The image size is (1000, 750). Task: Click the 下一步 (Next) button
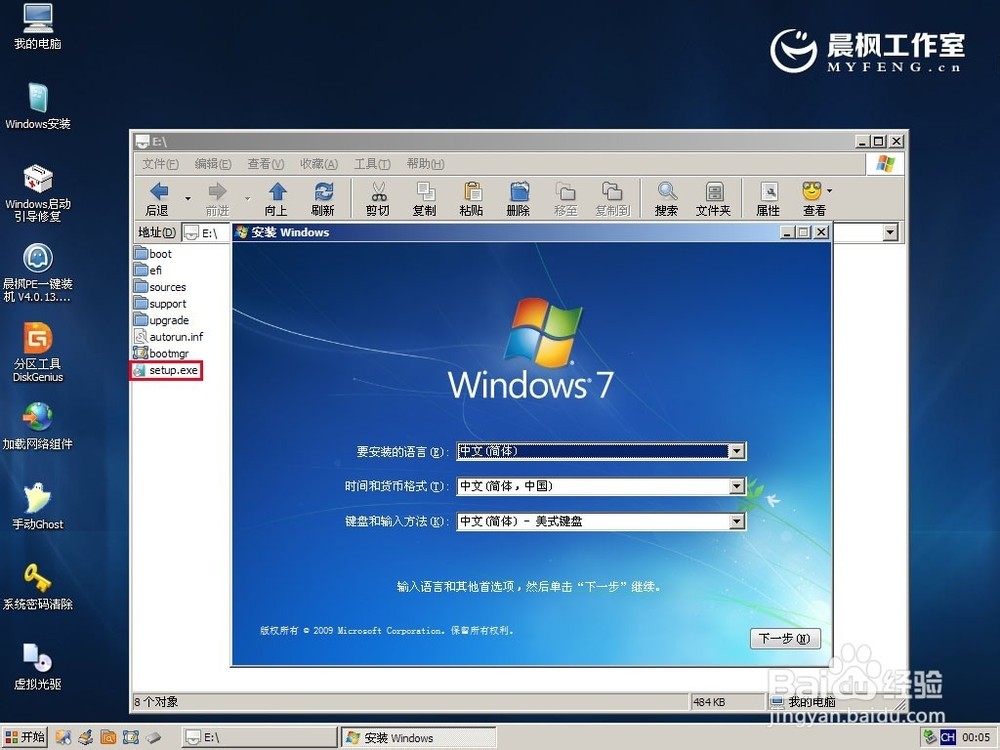click(785, 638)
